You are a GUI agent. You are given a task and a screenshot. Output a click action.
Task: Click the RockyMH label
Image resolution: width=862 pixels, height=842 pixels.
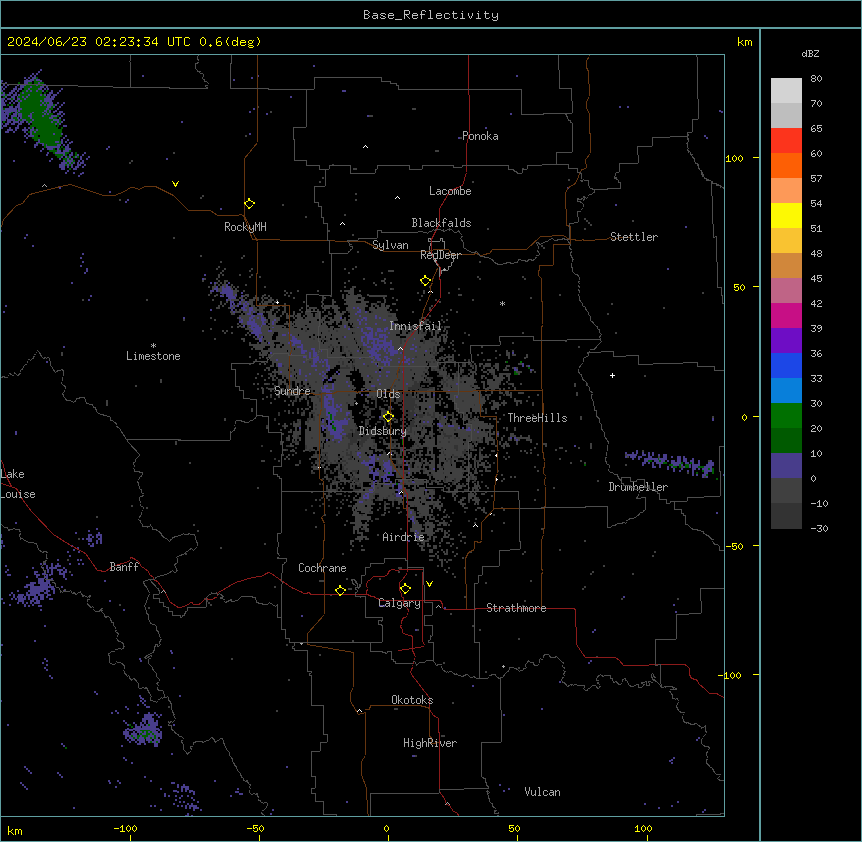click(245, 226)
